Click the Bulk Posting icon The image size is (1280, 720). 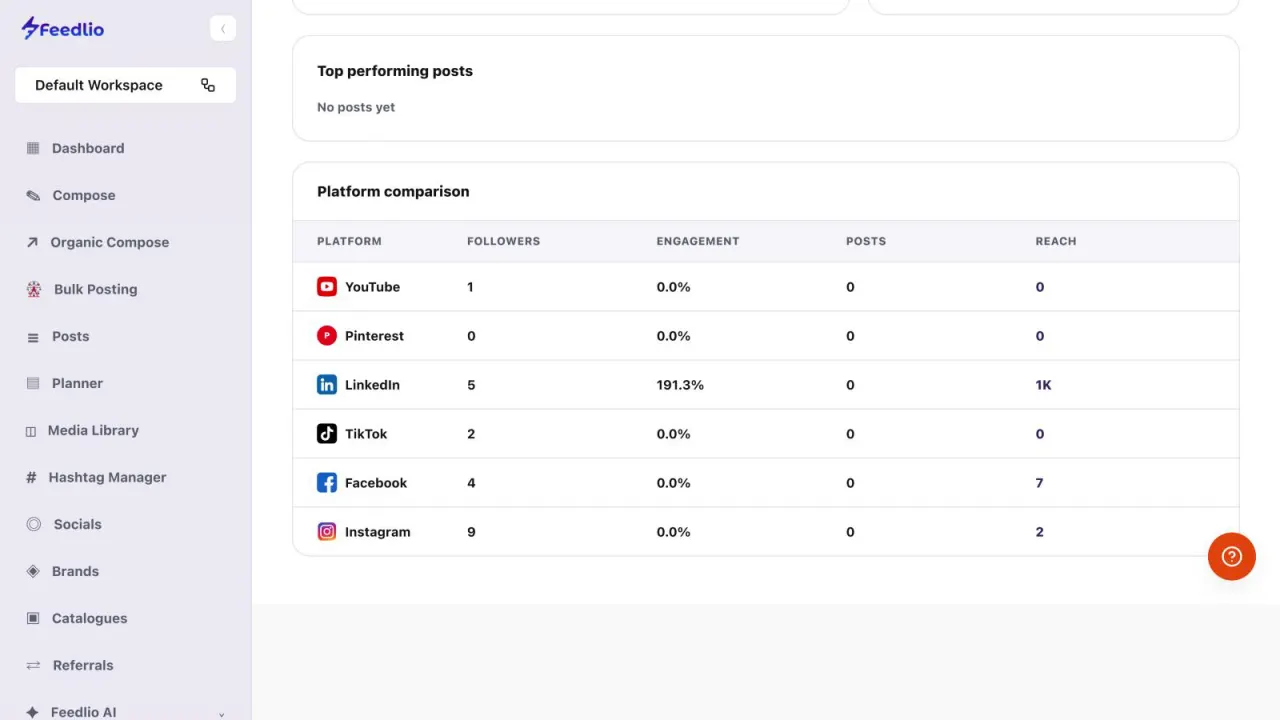pos(34,289)
